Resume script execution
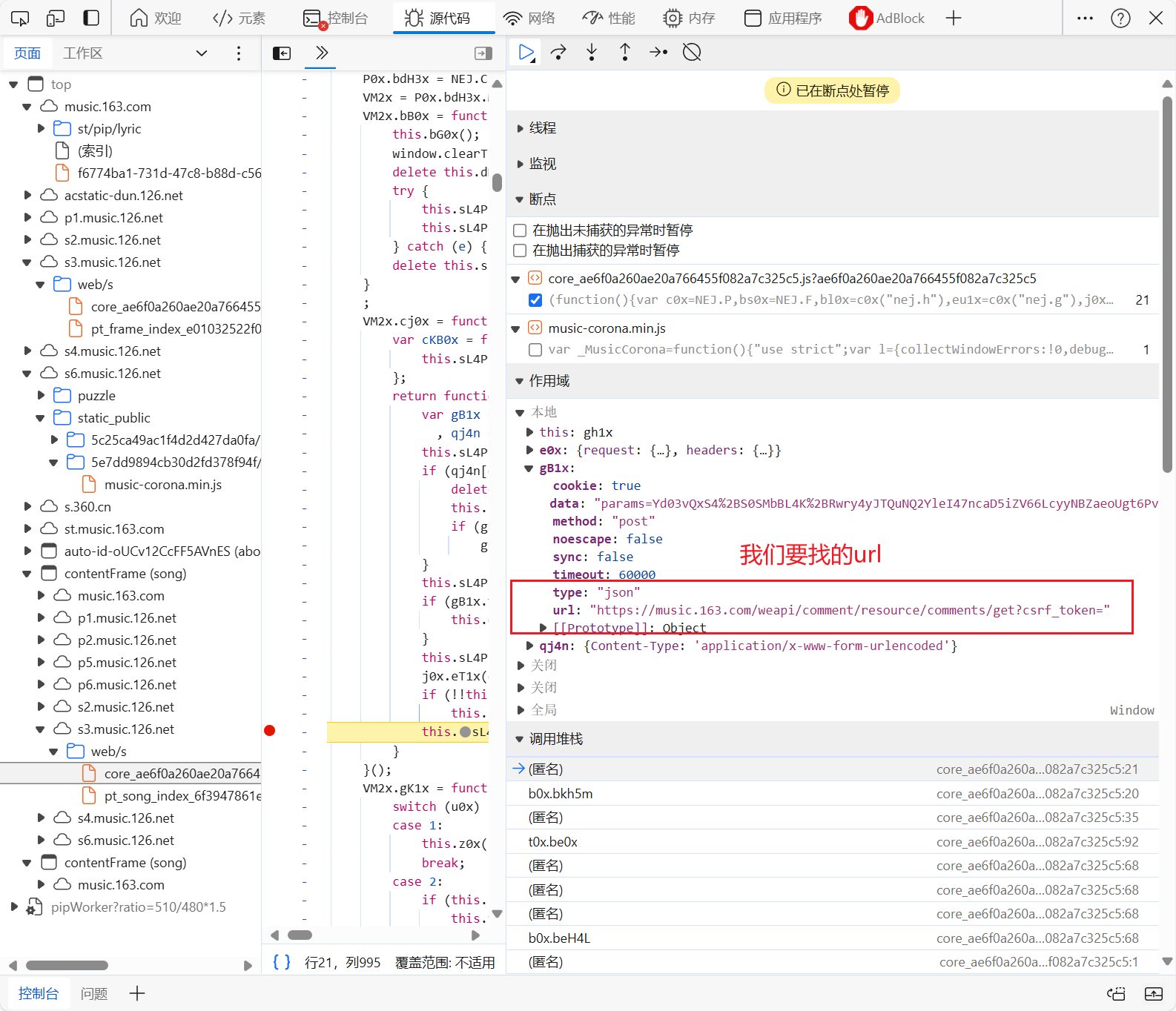 tap(526, 52)
